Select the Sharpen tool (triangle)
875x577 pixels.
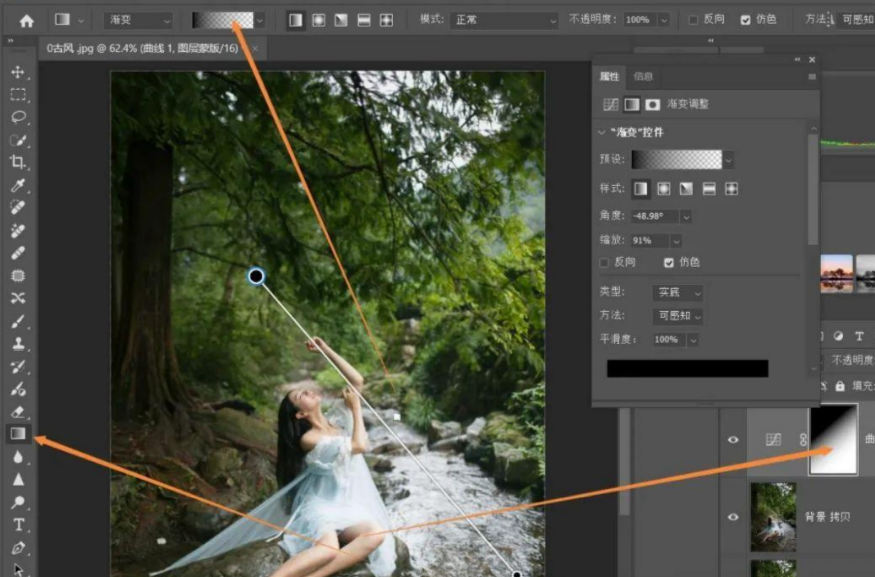[x=18, y=479]
